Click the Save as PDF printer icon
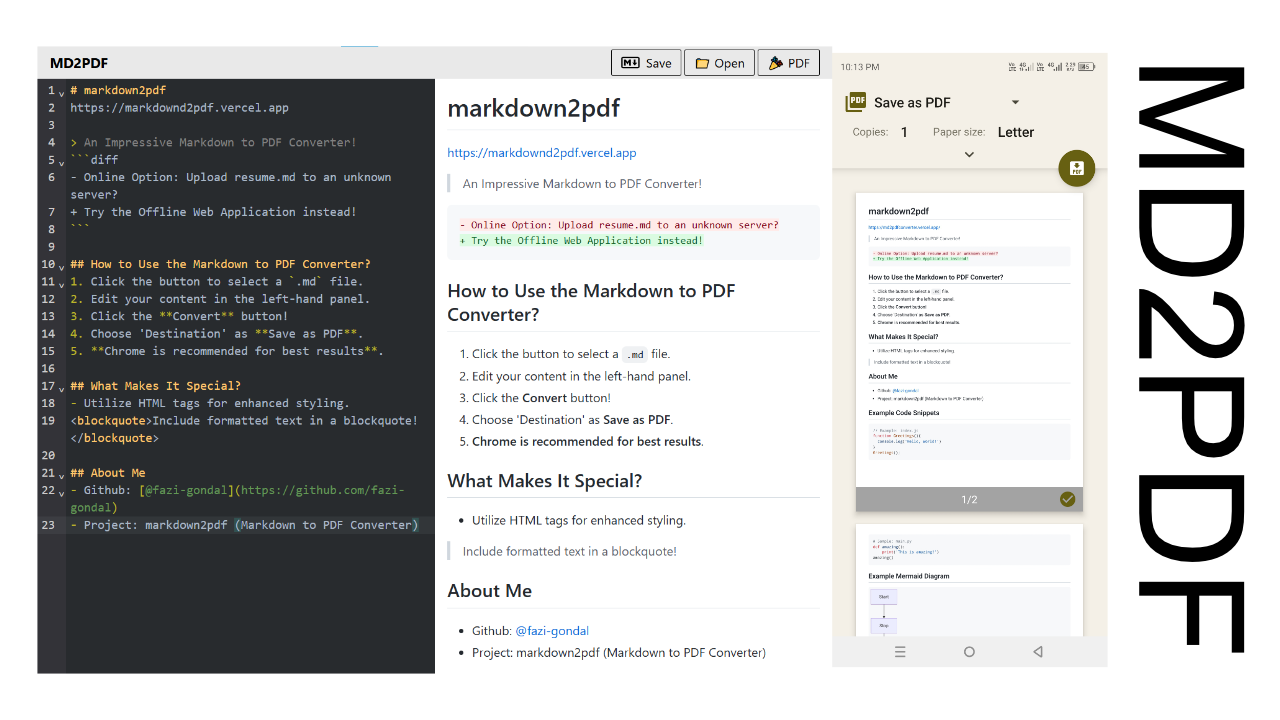 pyautogui.click(x=856, y=102)
